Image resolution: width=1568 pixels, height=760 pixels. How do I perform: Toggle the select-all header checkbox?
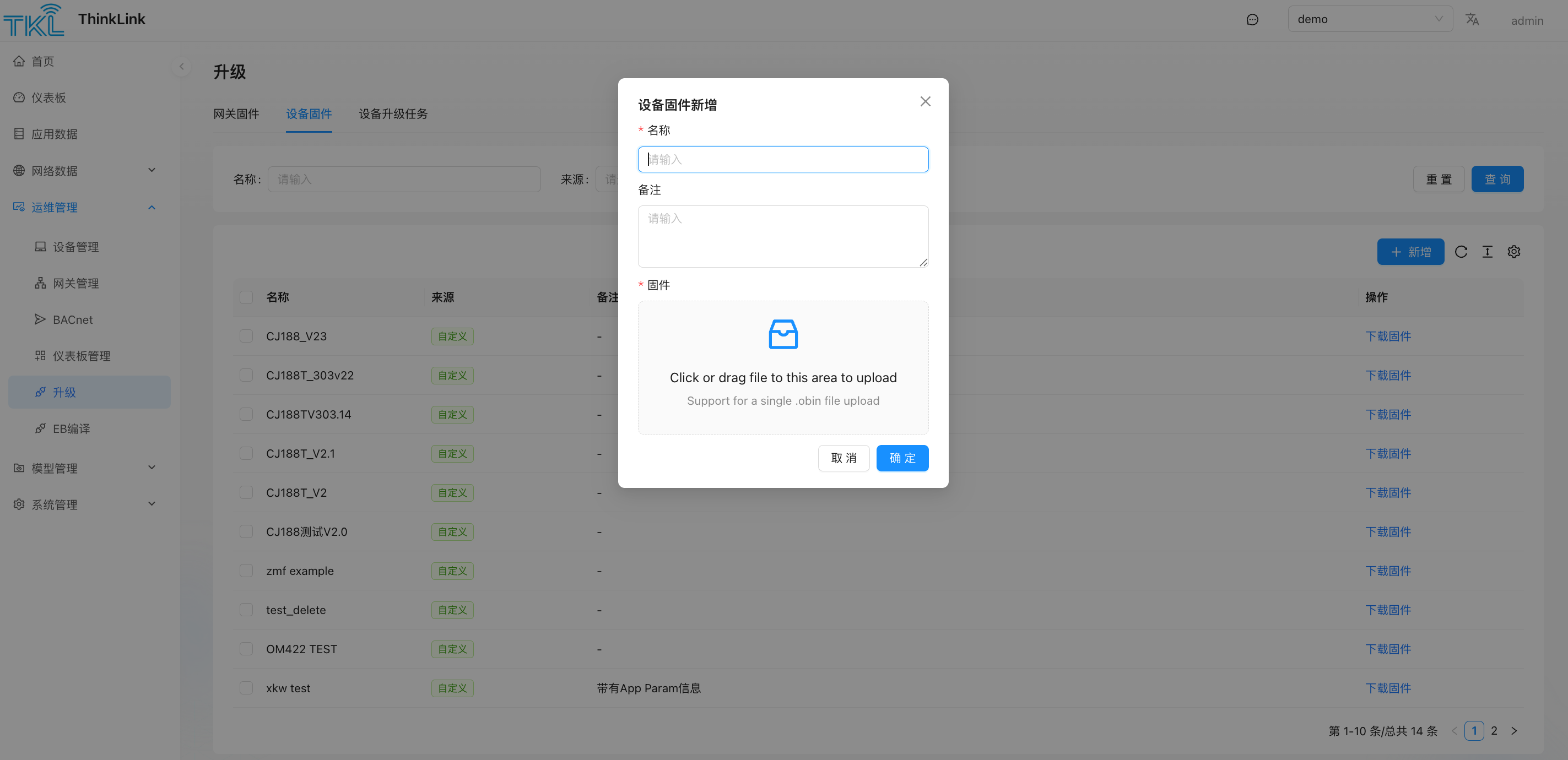click(x=246, y=297)
